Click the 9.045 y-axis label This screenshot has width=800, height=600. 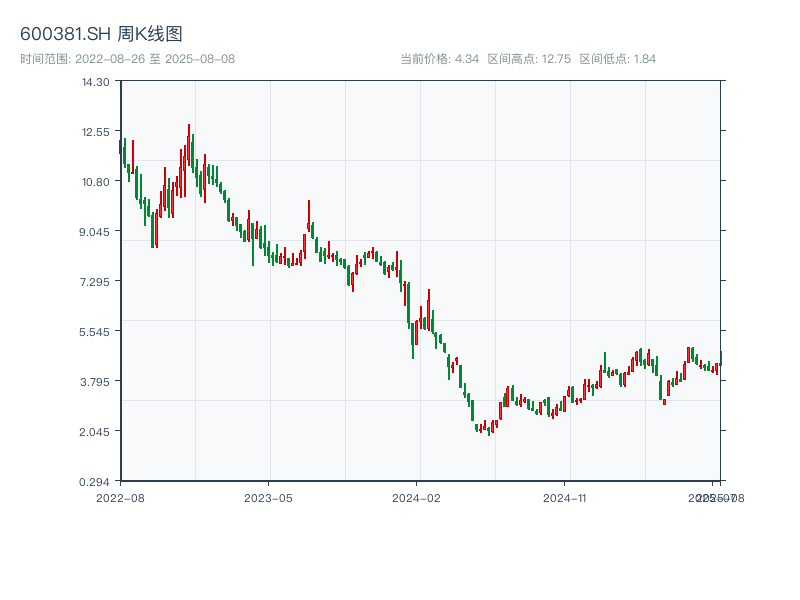95,231
